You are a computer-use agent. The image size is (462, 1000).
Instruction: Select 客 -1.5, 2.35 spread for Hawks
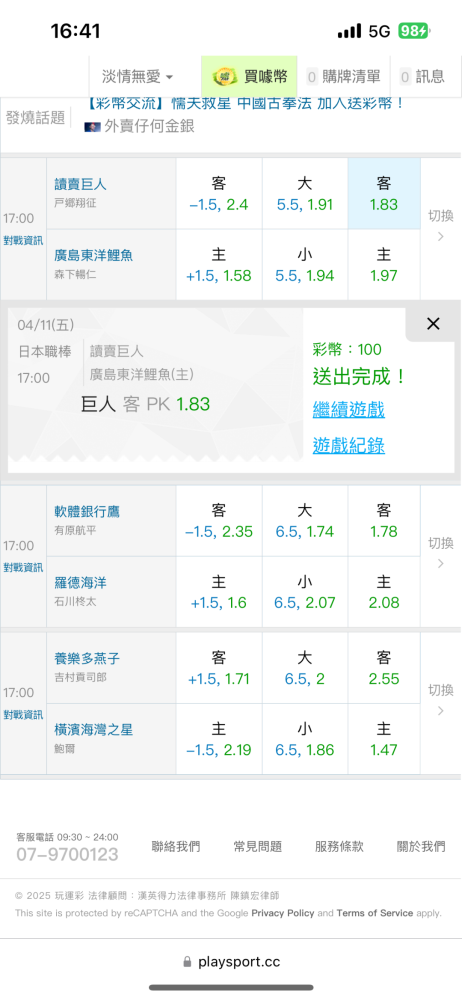(219, 521)
